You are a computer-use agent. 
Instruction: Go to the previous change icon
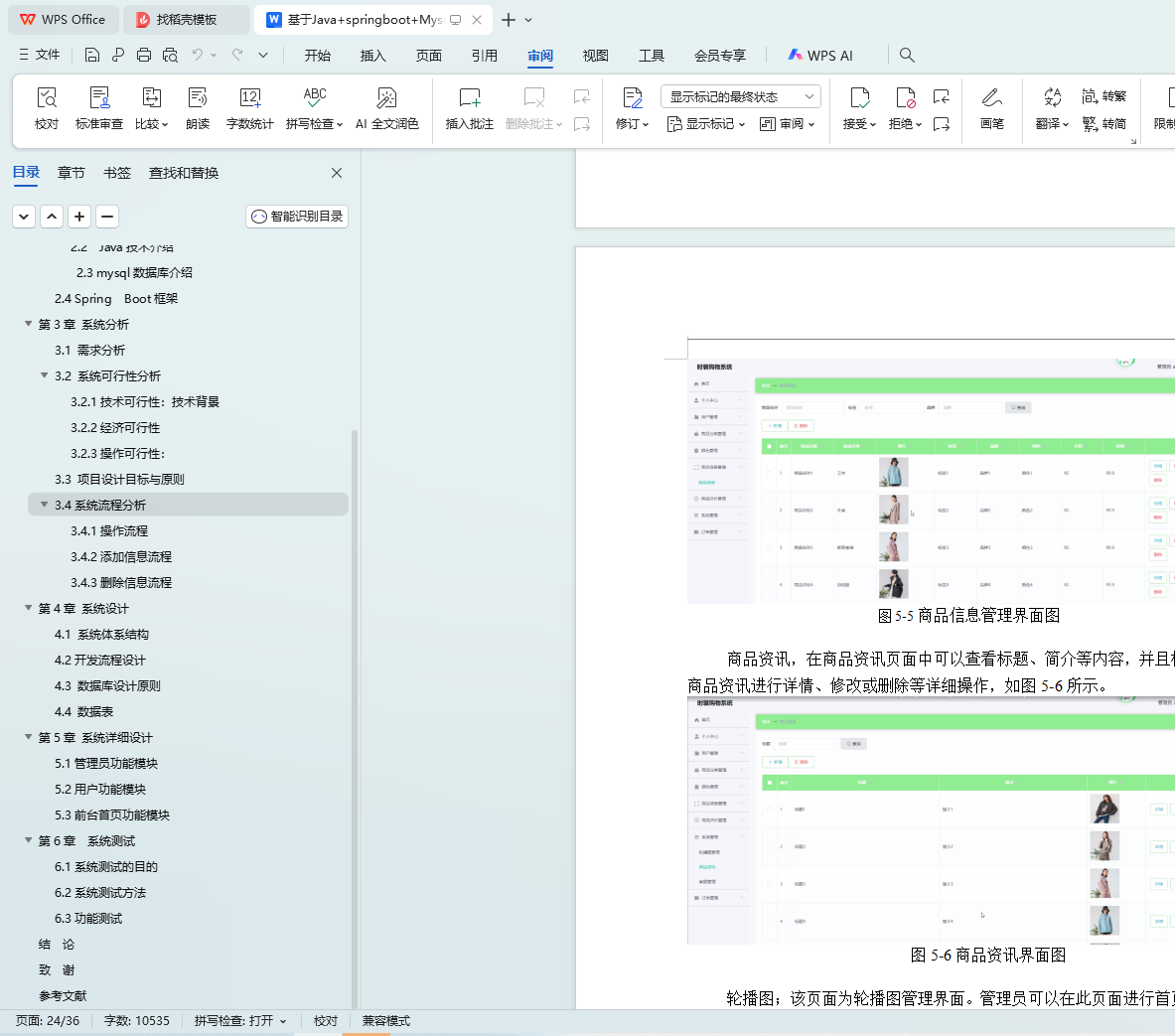click(942, 96)
